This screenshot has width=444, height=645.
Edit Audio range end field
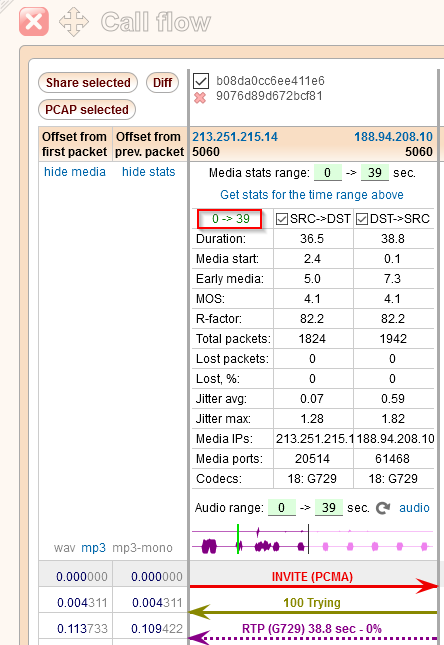328,507
